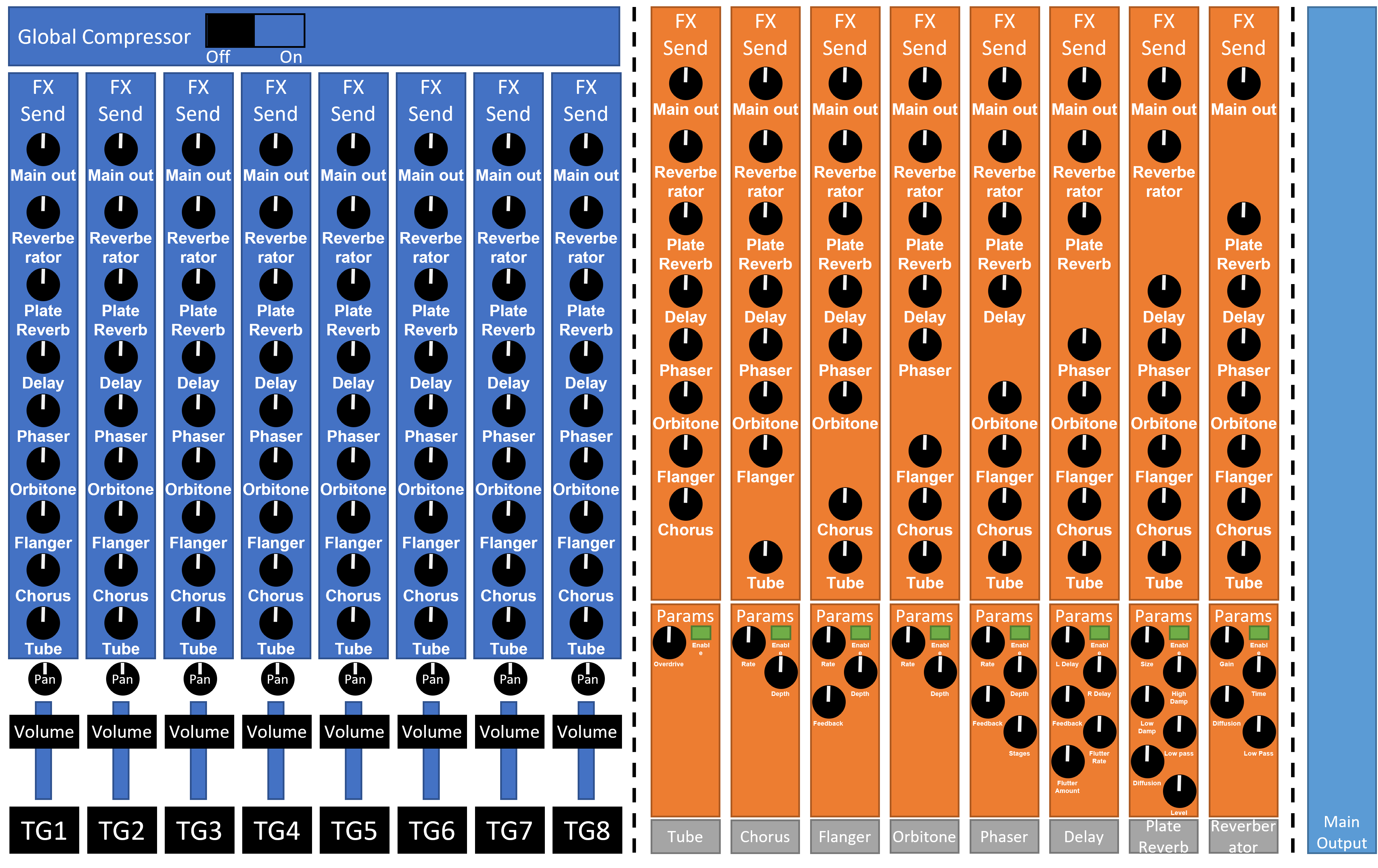The height and width of the screenshot is (868, 1378).
Task: Toggle the green Enable button in Delay params
Action: point(1099,632)
